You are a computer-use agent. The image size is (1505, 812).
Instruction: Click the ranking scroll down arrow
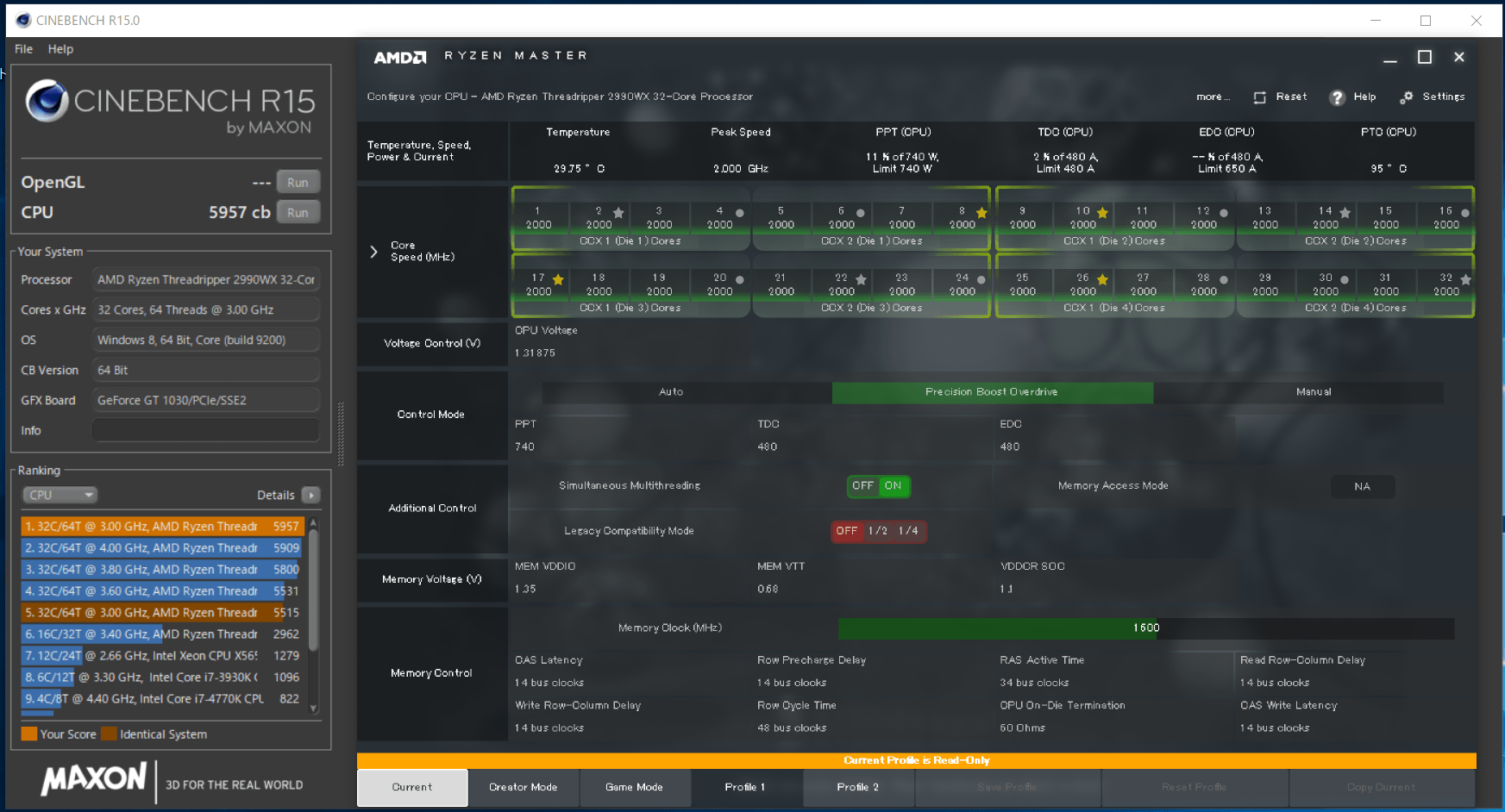[x=313, y=709]
